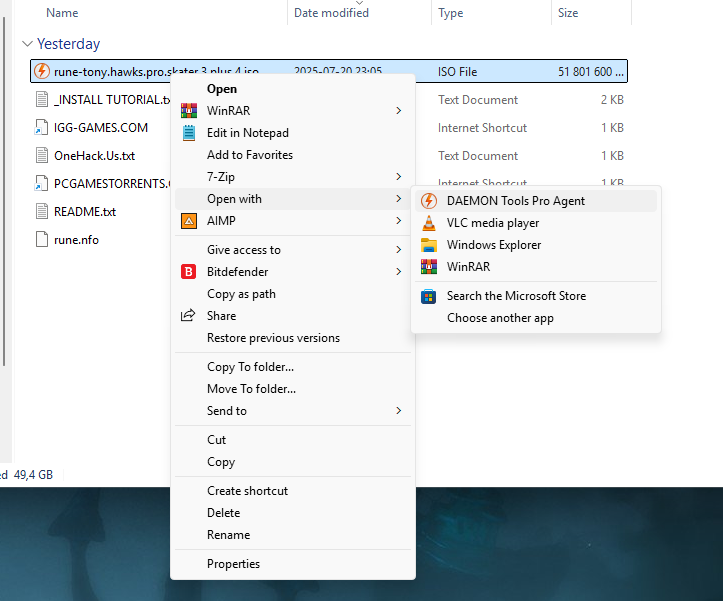Choose Add to Favorites
The height and width of the screenshot is (601, 723).
[x=293, y=155]
